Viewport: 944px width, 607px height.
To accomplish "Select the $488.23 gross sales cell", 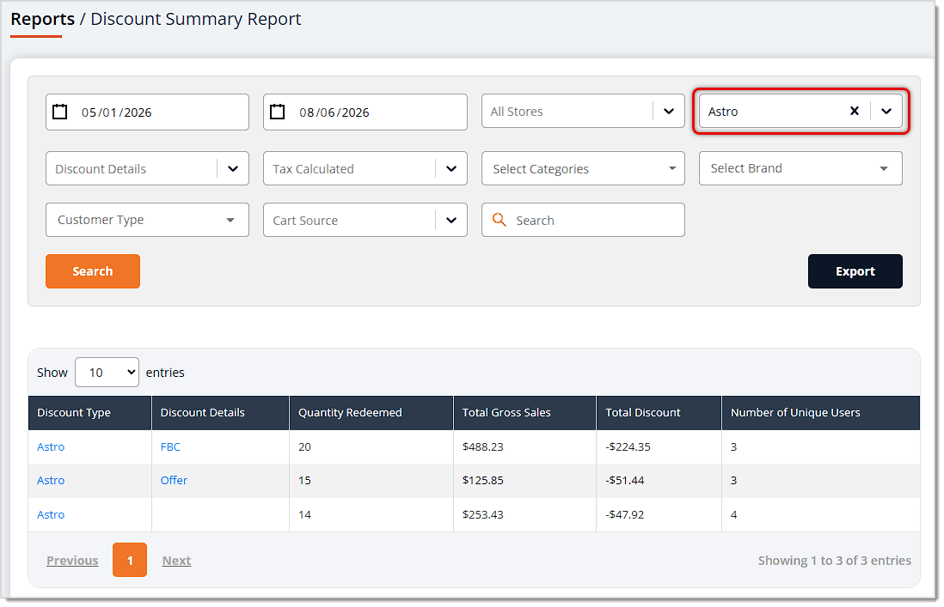I will click(x=525, y=447).
